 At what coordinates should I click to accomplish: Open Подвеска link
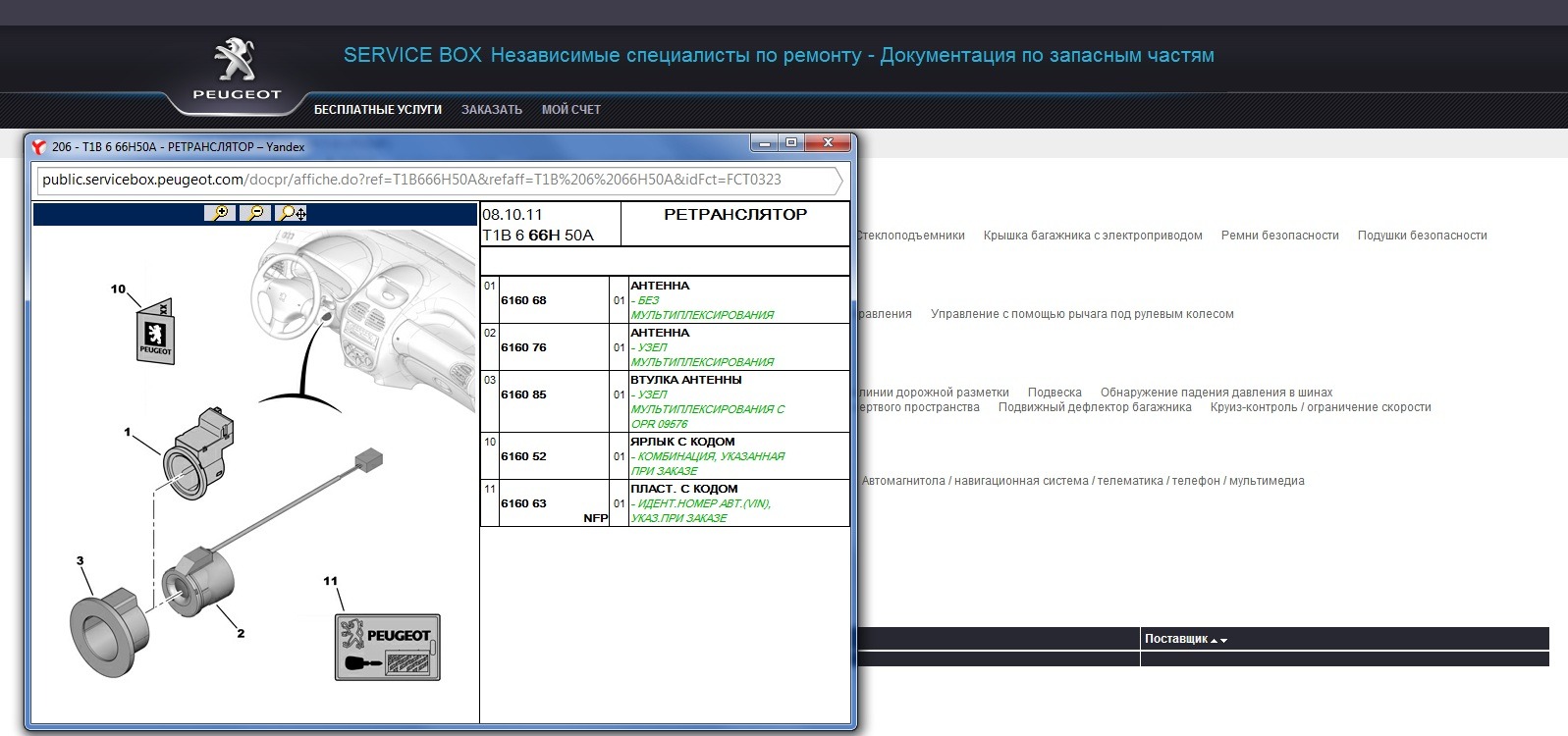(x=1054, y=393)
